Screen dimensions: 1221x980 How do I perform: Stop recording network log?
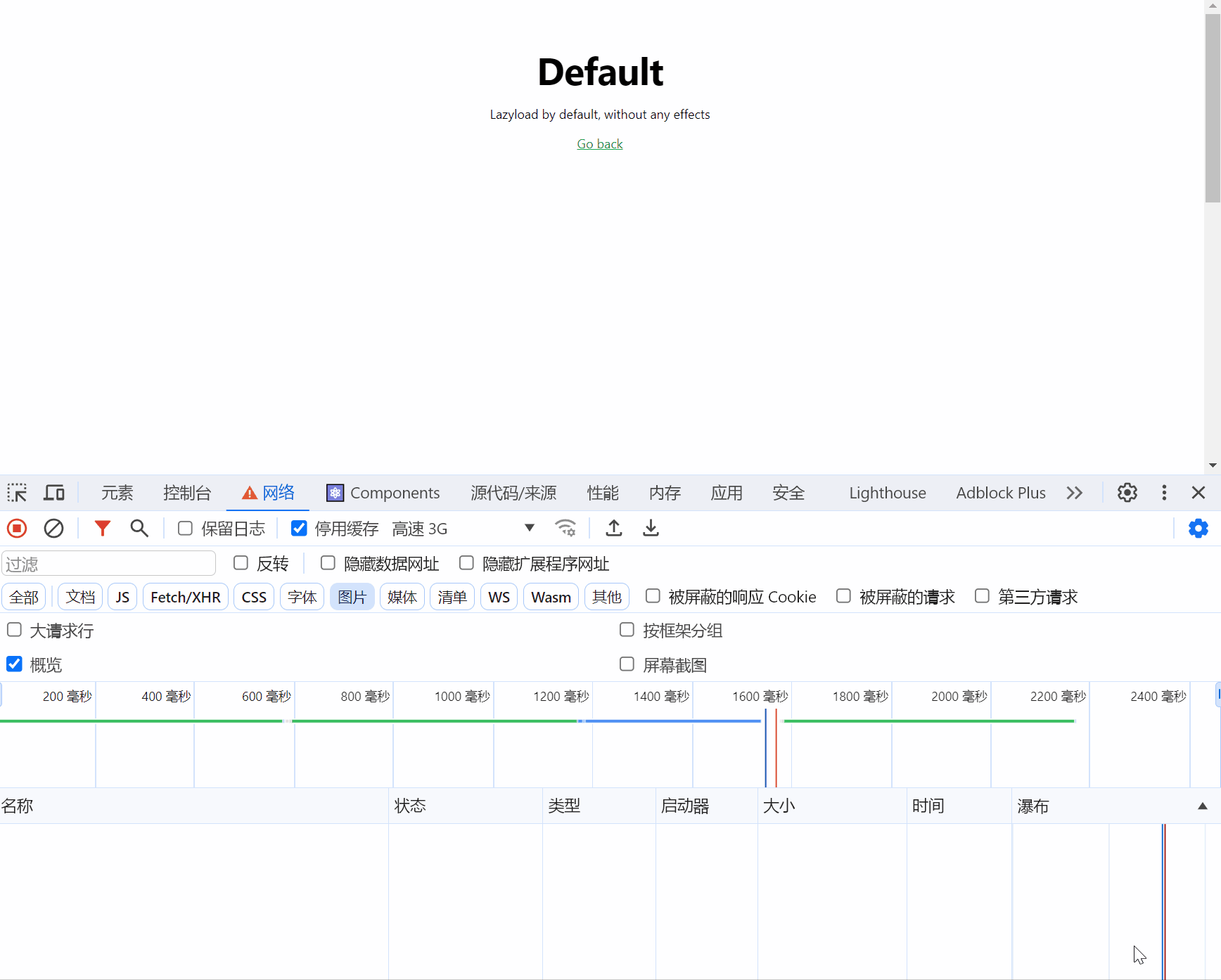pos(17,528)
